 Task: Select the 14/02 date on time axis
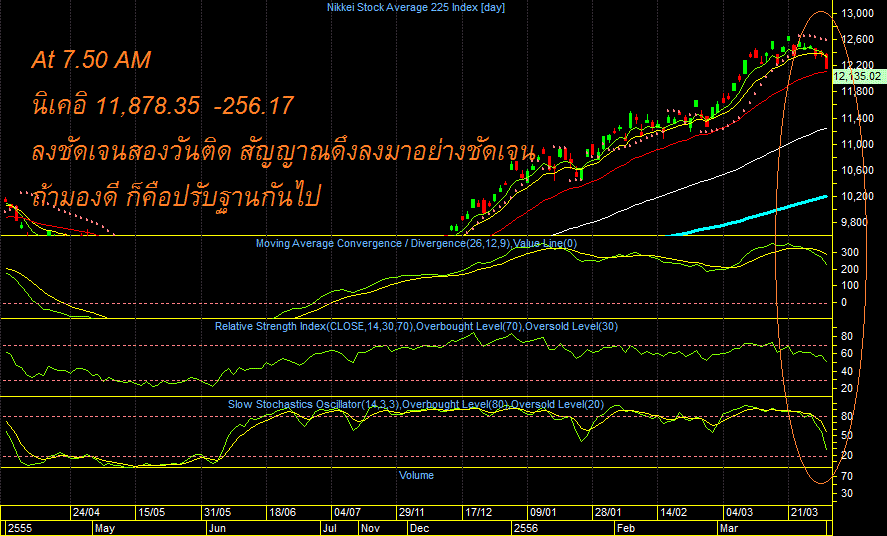[x=674, y=512]
